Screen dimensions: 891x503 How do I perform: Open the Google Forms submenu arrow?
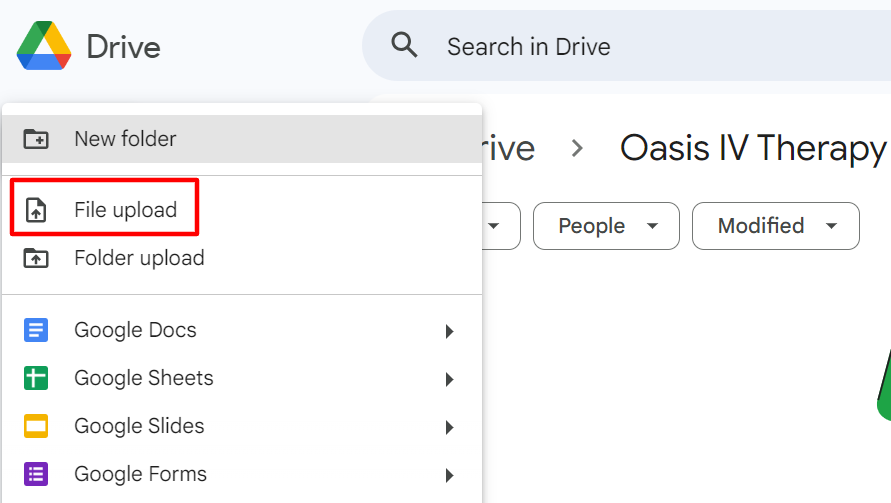[x=450, y=475]
